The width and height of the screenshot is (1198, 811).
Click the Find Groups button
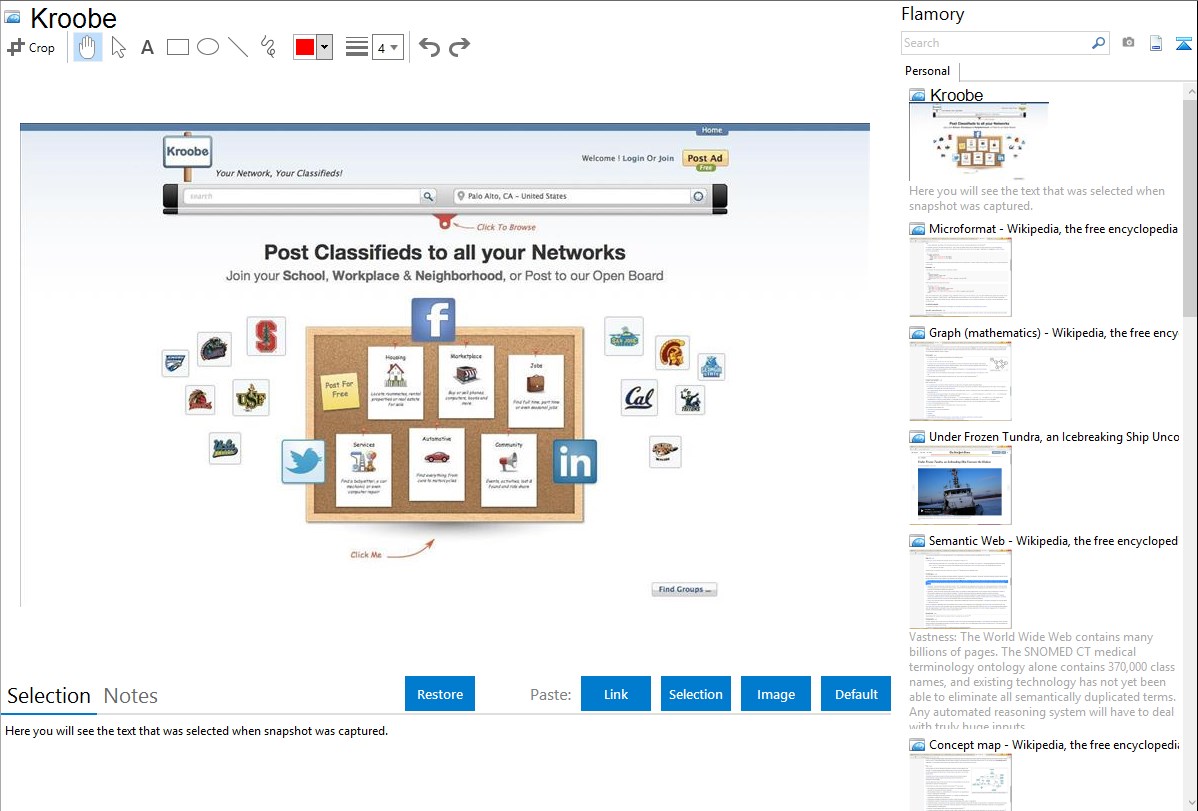pyautogui.click(x=684, y=589)
